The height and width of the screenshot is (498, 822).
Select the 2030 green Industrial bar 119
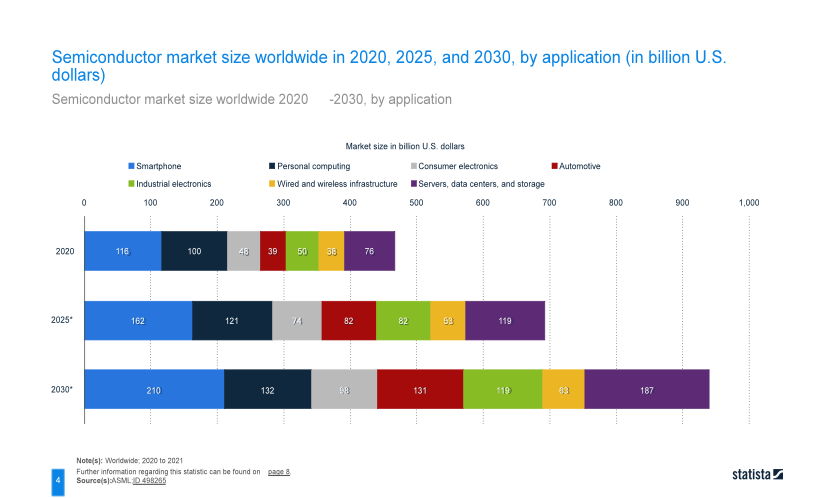click(503, 389)
